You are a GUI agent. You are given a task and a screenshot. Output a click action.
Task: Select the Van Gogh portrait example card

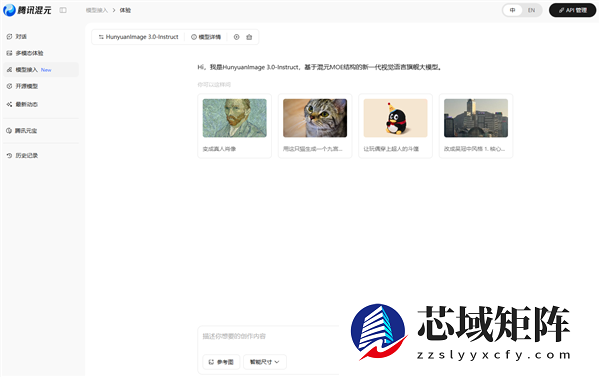point(235,126)
